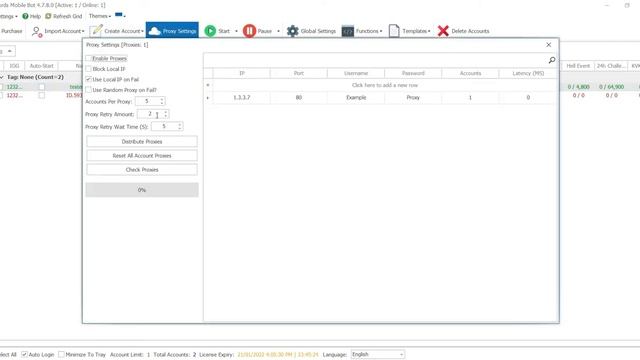
Task: Select the Example username cell
Action: click(x=356, y=98)
